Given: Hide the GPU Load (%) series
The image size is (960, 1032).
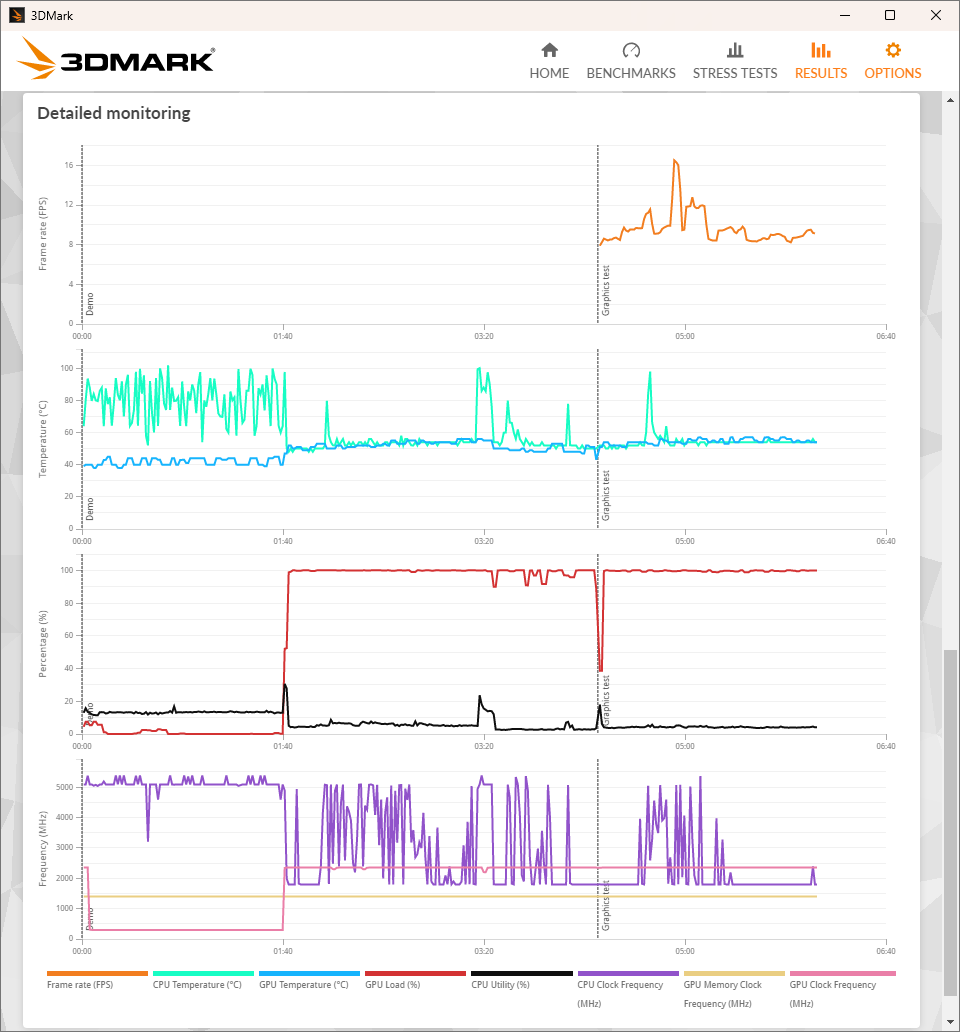Looking at the screenshot, I should coord(392,985).
